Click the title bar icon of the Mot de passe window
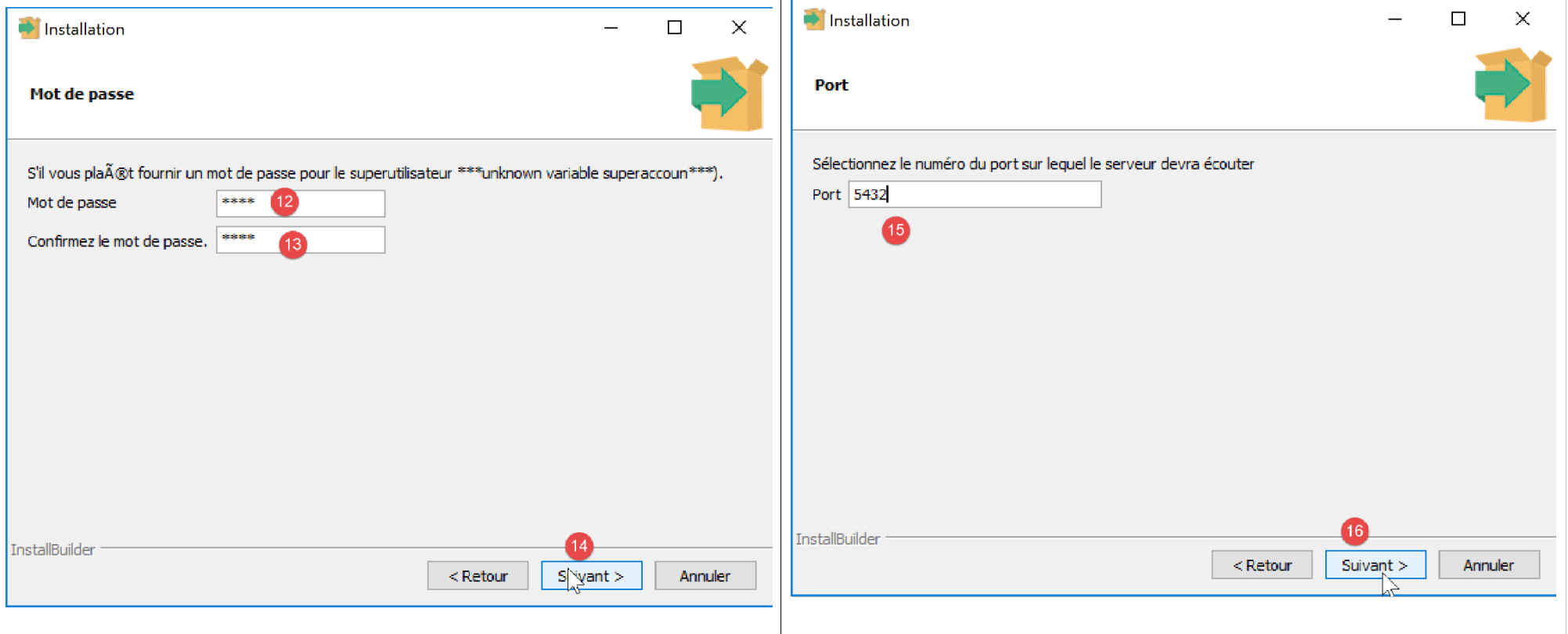Image resolution: width=1568 pixels, height=634 pixels. [x=29, y=28]
